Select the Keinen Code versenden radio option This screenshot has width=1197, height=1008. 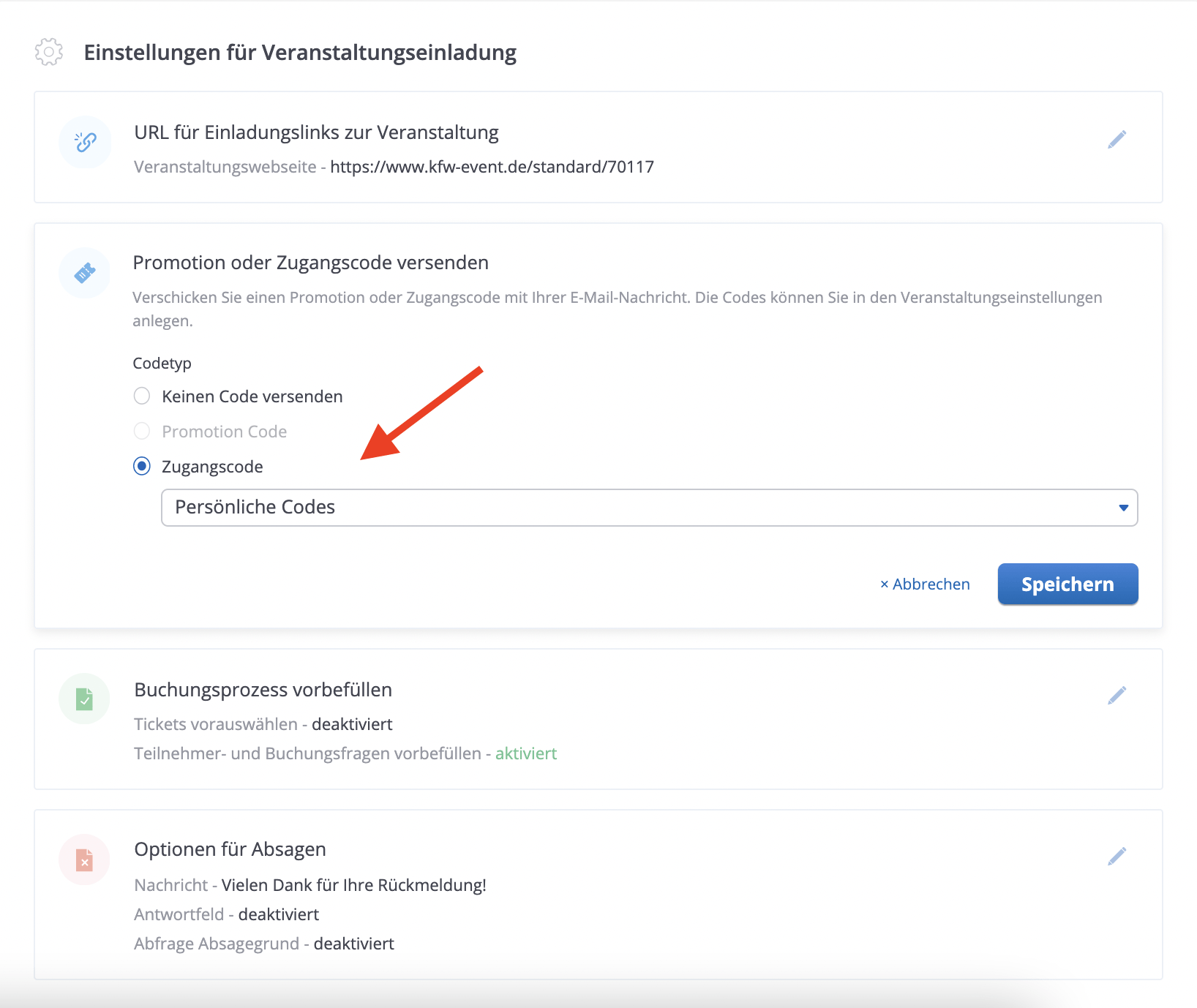coord(142,396)
